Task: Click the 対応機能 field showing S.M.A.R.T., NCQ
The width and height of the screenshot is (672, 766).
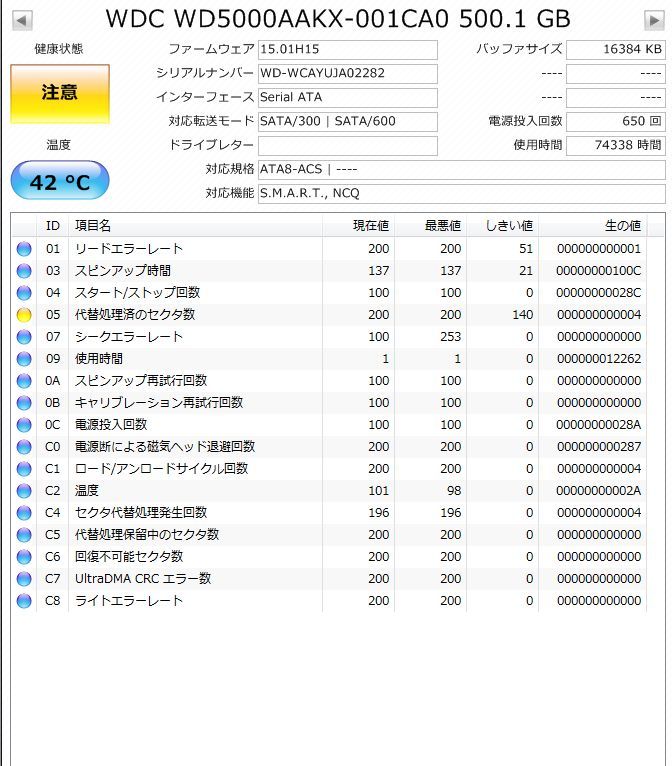Action: [x=462, y=193]
